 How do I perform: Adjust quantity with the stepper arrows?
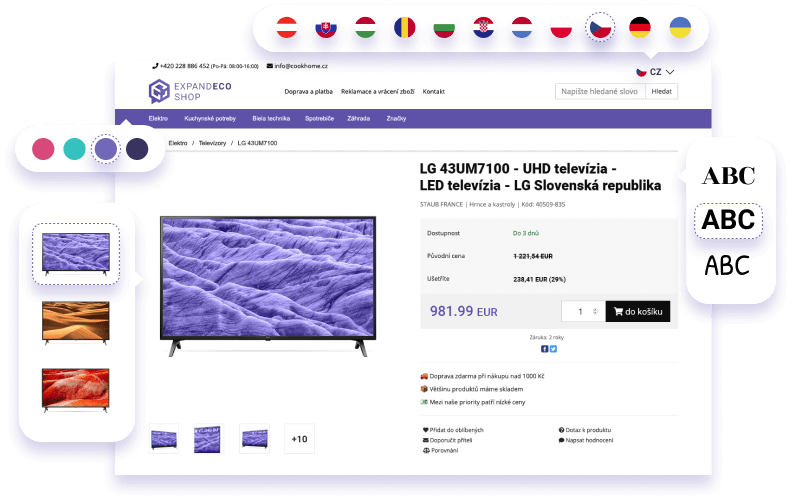tap(595, 312)
